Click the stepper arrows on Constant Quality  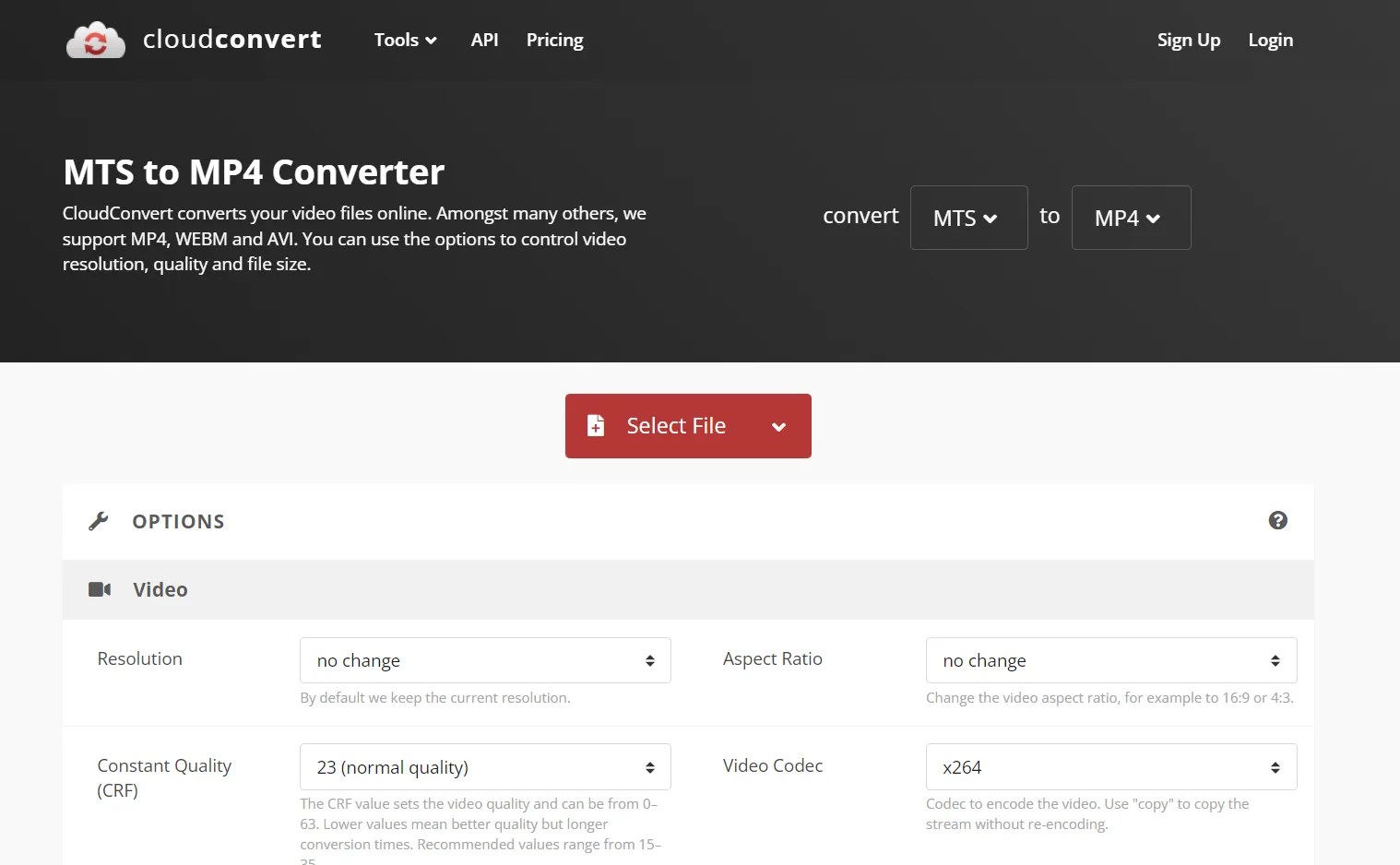tap(650, 766)
